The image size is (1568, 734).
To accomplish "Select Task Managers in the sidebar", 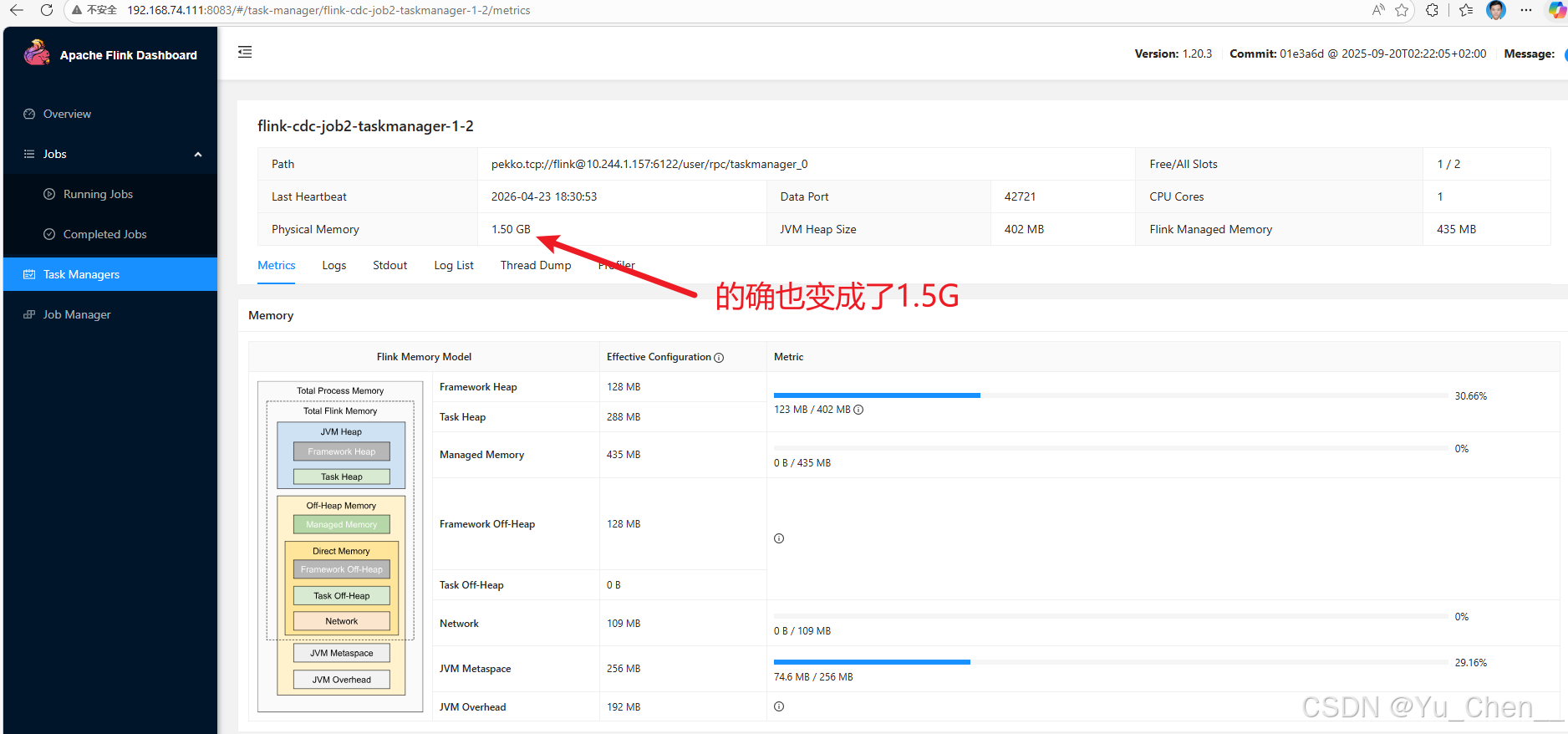I will coord(110,274).
